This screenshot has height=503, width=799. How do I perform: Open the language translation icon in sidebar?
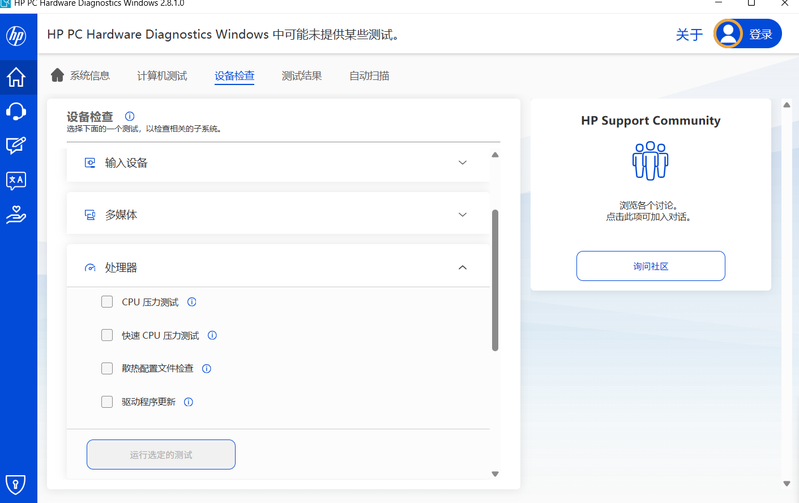(16, 180)
